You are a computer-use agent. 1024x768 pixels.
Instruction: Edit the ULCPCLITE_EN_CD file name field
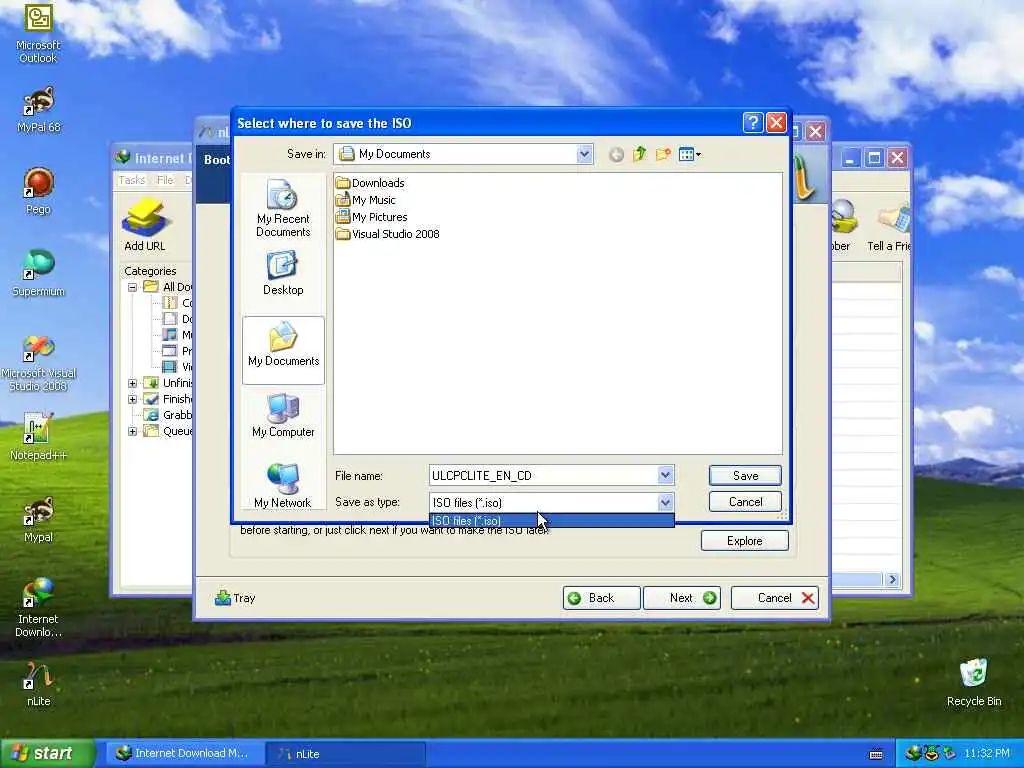[543, 475]
